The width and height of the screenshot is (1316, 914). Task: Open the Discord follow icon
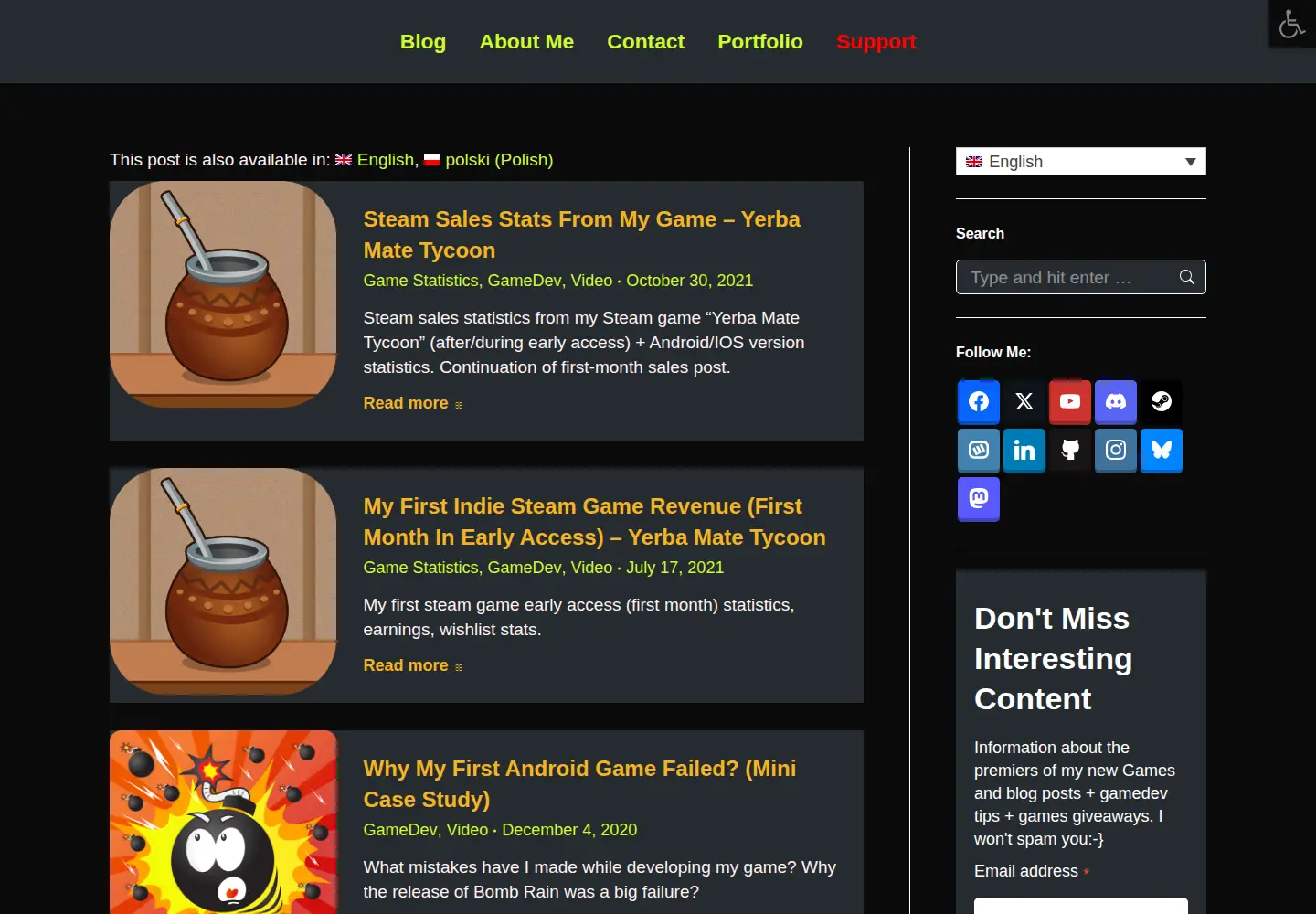click(1116, 401)
